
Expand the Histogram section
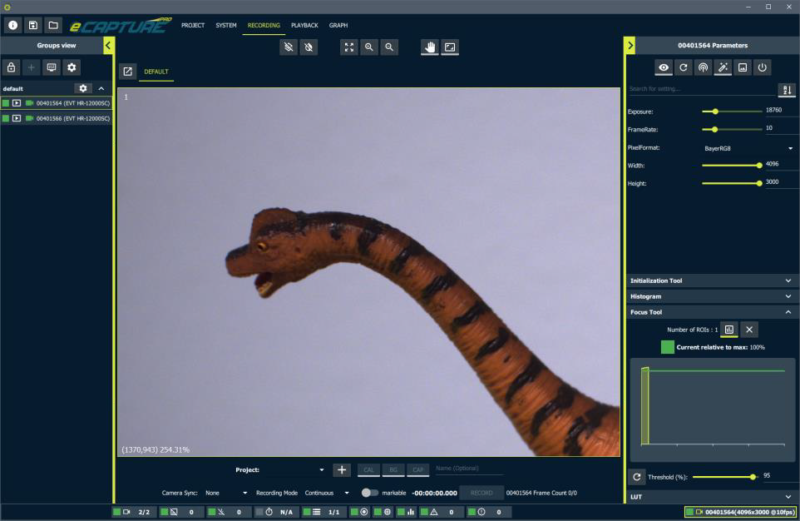tap(711, 297)
